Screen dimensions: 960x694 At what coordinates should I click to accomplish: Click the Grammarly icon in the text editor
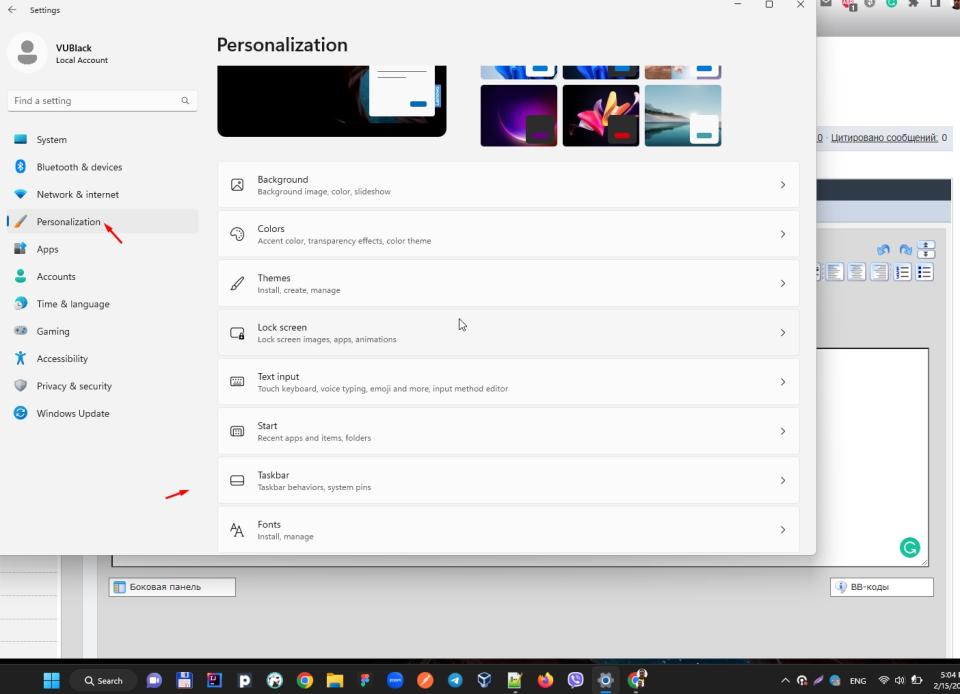(909, 547)
